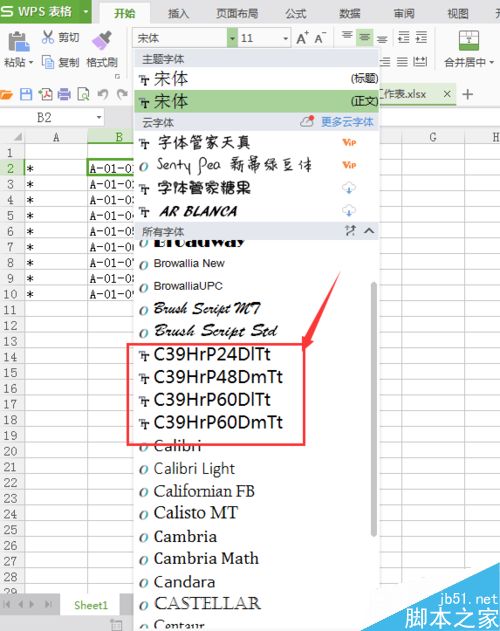This screenshot has height=631, width=500.
Task: Switch to View tab
Action: [458, 14]
